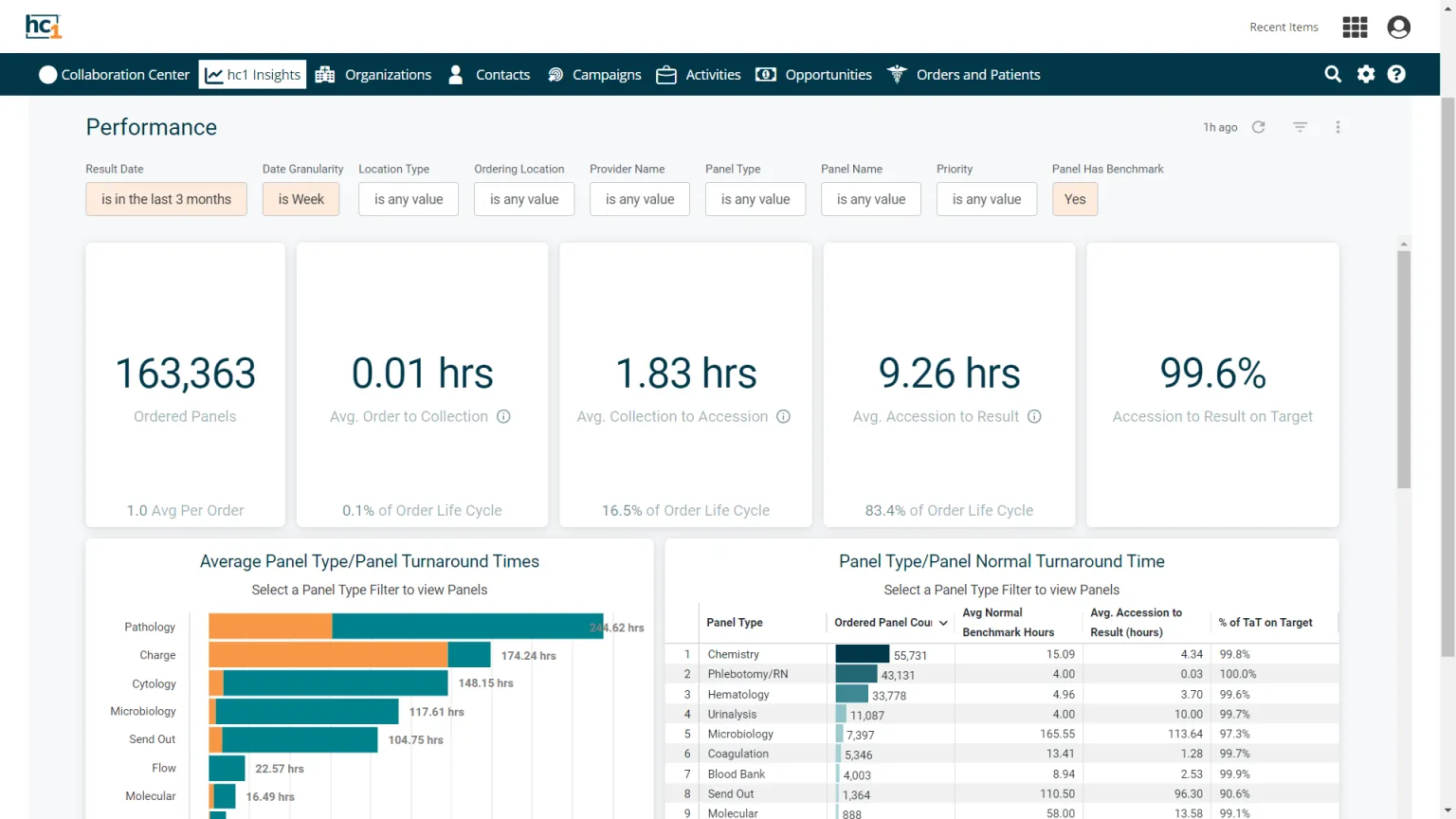Click info icon beside Avg. Accession to Result
This screenshot has height=819, width=1456.
click(1034, 416)
